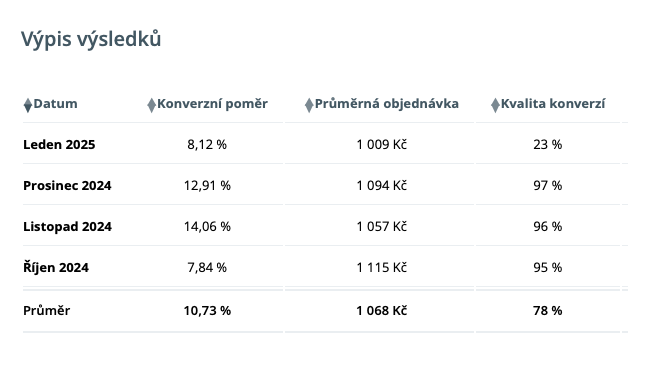Select the 1 094 Kč order value
Viewport: 658px width, 374px height.
pos(381,186)
